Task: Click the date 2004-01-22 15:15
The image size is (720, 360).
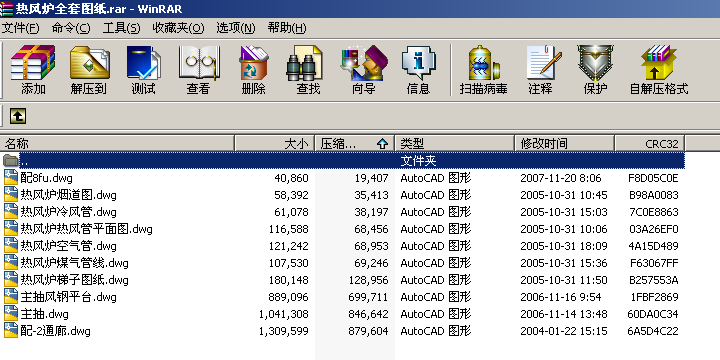Action: [x=564, y=331]
